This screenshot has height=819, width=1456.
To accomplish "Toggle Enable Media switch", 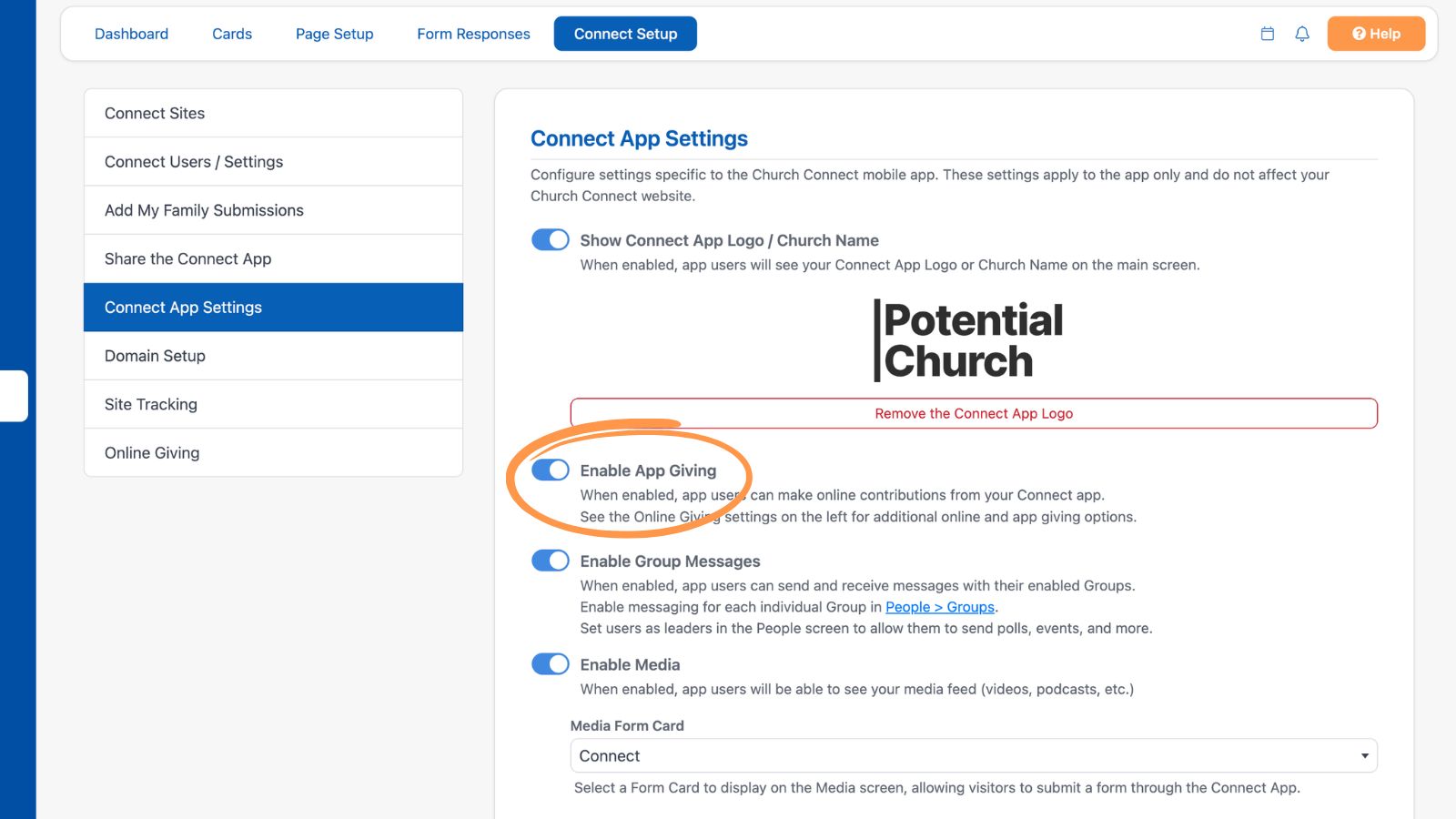I will (551, 664).
